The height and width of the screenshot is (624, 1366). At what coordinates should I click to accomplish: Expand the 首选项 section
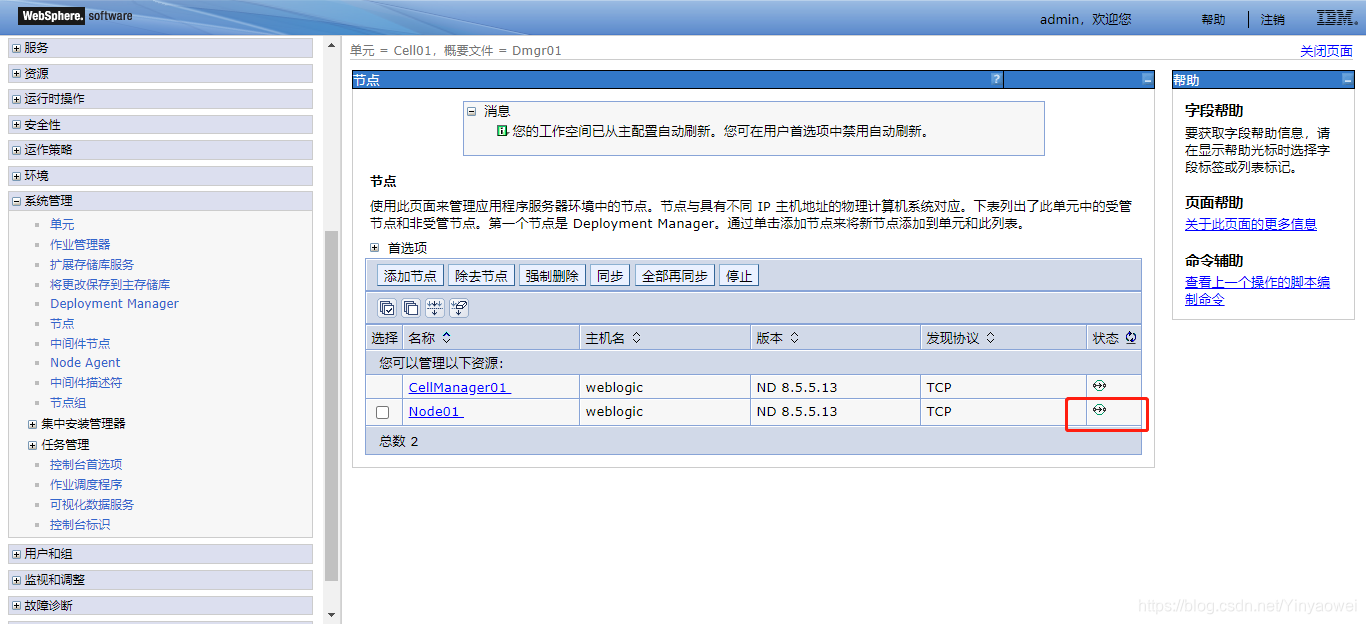pos(375,247)
